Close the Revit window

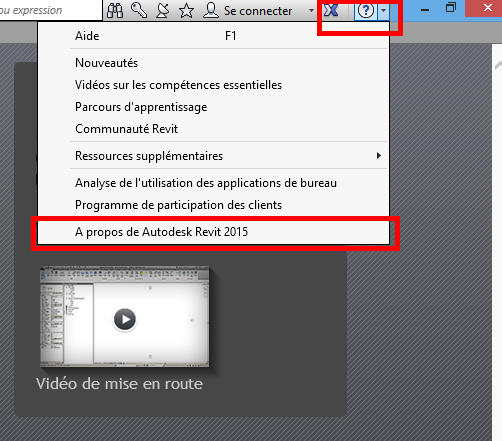pyautogui.click(x=488, y=8)
